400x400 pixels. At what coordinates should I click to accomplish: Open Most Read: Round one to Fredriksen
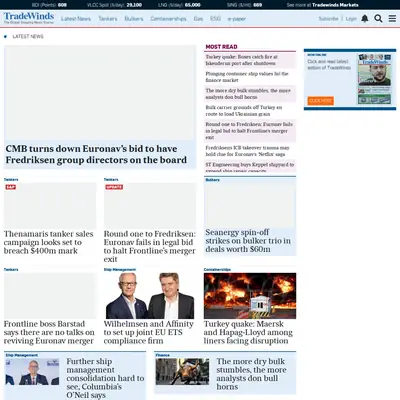250,131
